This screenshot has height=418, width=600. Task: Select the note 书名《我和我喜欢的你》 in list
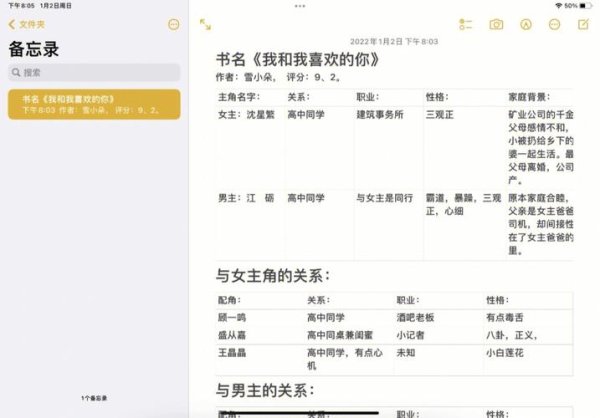click(94, 104)
